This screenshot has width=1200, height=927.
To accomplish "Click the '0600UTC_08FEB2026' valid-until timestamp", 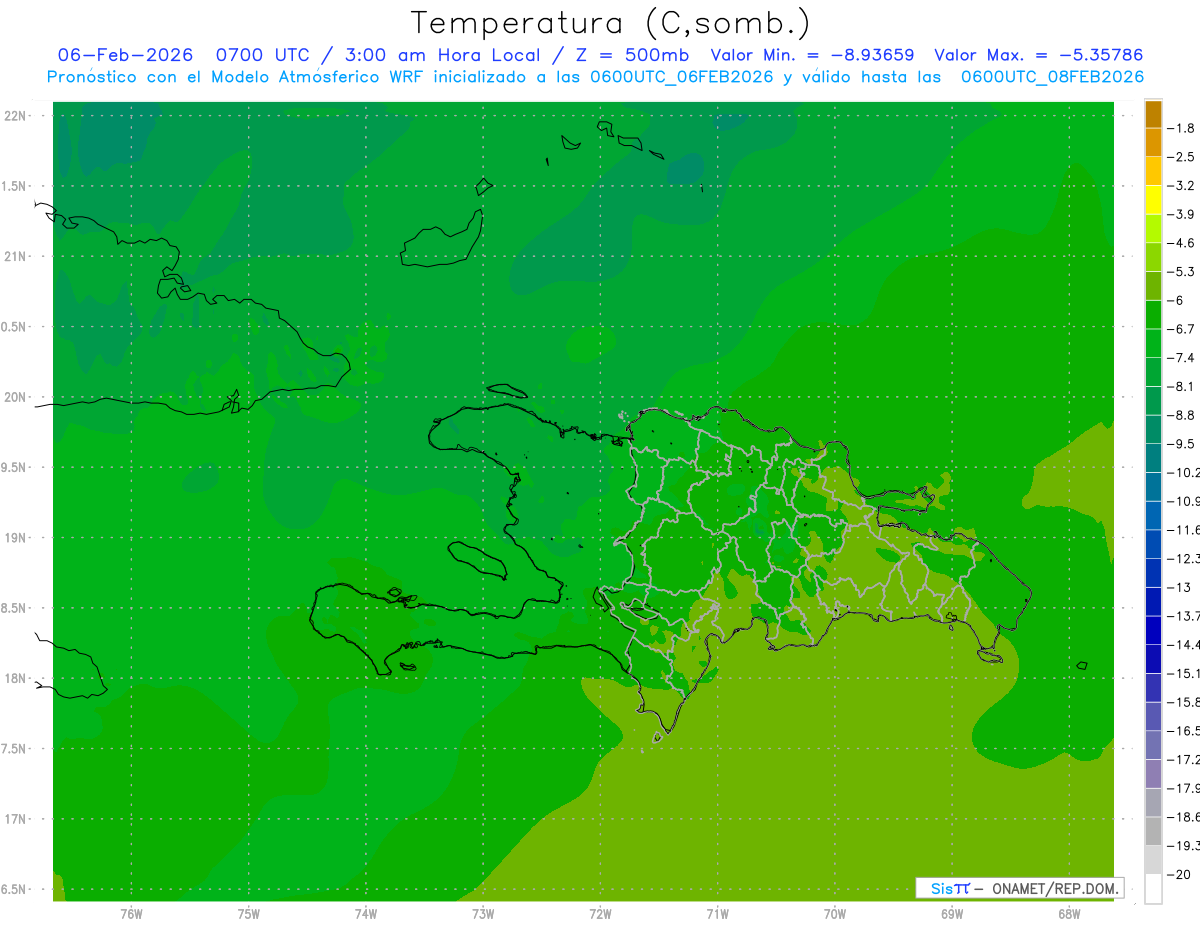I will pyautogui.click(x=1052, y=77).
